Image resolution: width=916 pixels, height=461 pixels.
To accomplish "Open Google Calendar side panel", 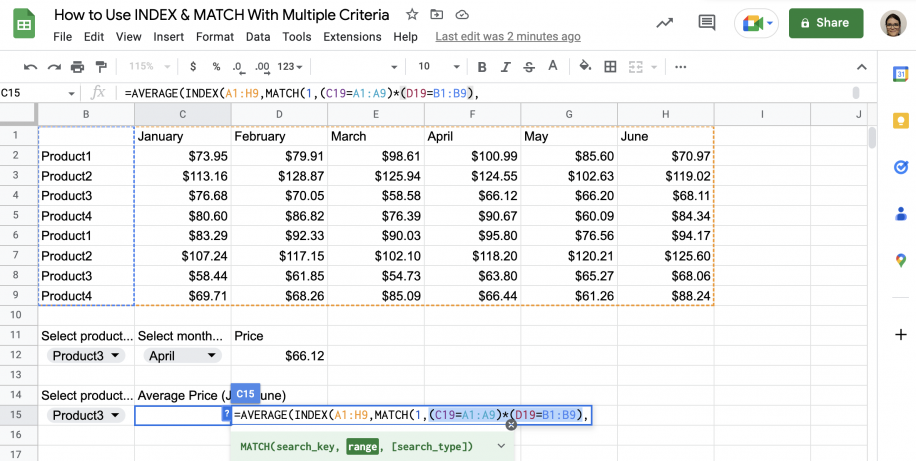I will (x=900, y=74).
